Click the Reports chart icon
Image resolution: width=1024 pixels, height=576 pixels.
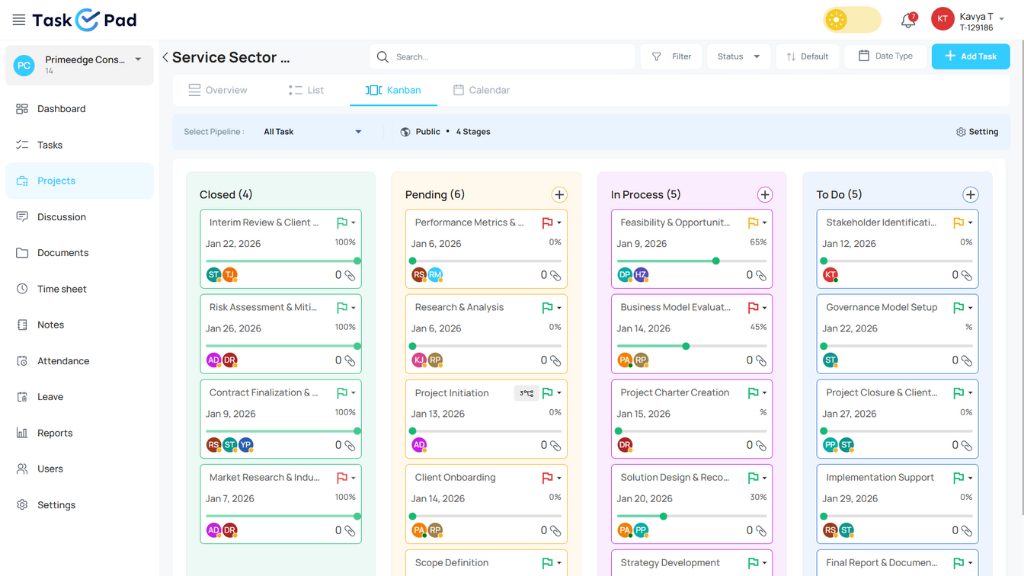(22, 432)
